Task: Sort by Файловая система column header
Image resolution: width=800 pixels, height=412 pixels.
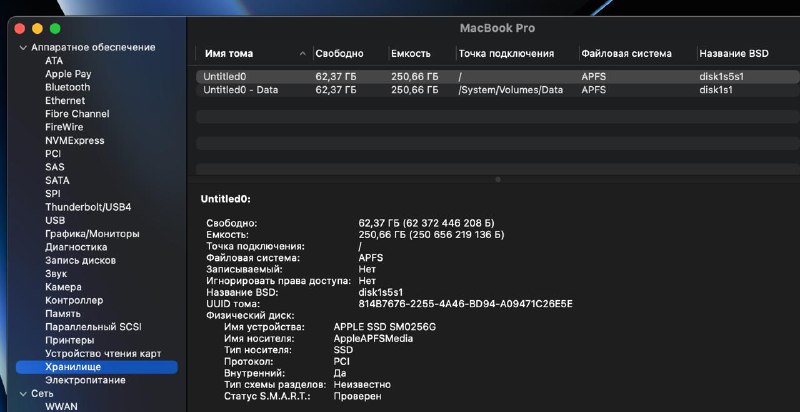Action: pos(627,54)
